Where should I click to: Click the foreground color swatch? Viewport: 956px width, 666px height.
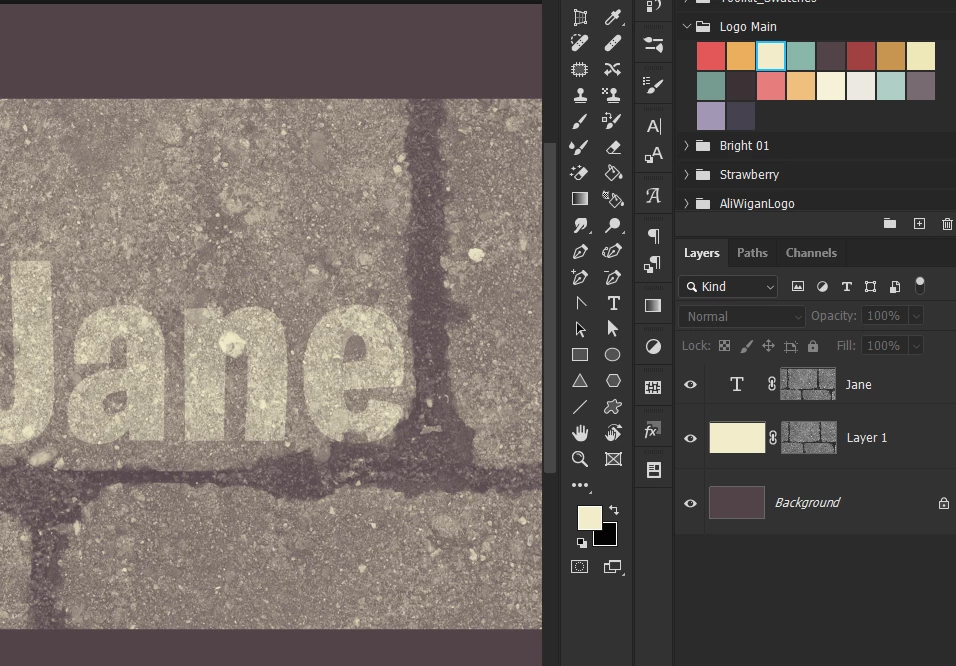[590, 518]
